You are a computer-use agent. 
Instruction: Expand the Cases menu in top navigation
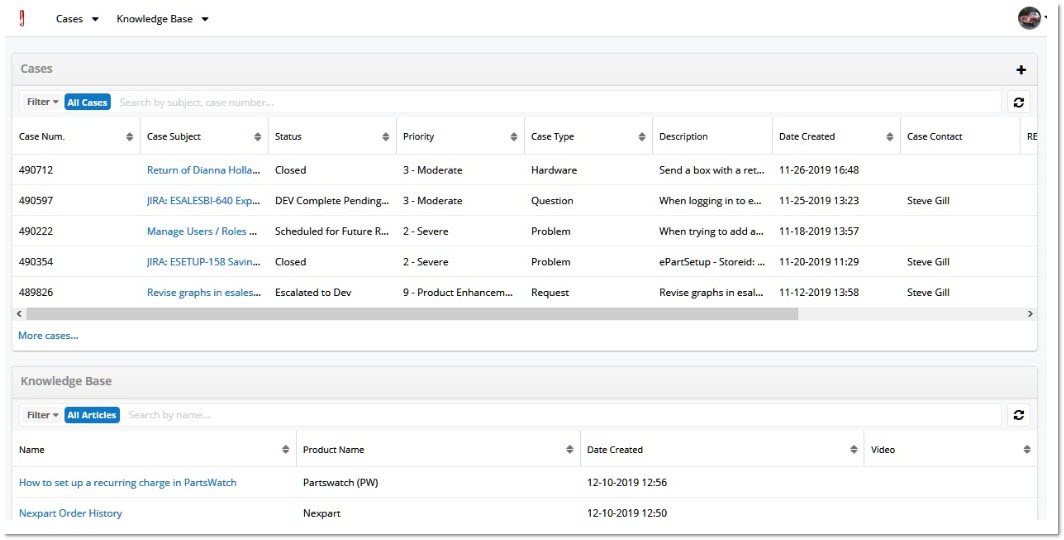pos(77,19)
